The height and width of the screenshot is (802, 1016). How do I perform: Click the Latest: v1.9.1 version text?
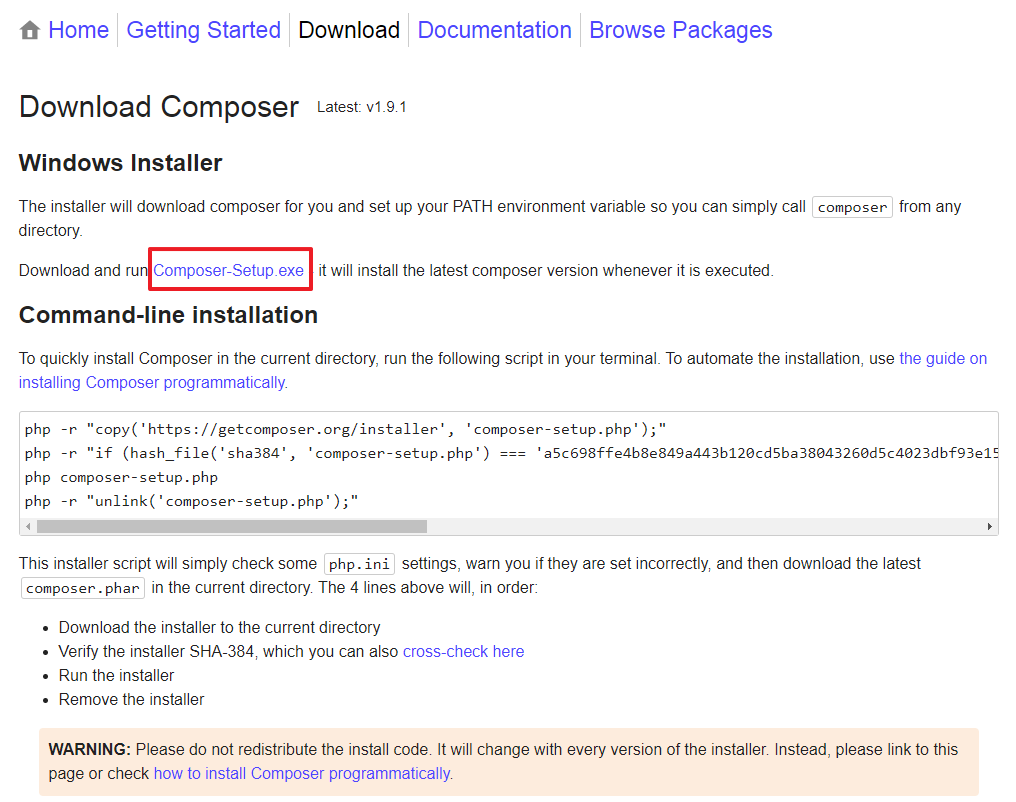(362, 108)
